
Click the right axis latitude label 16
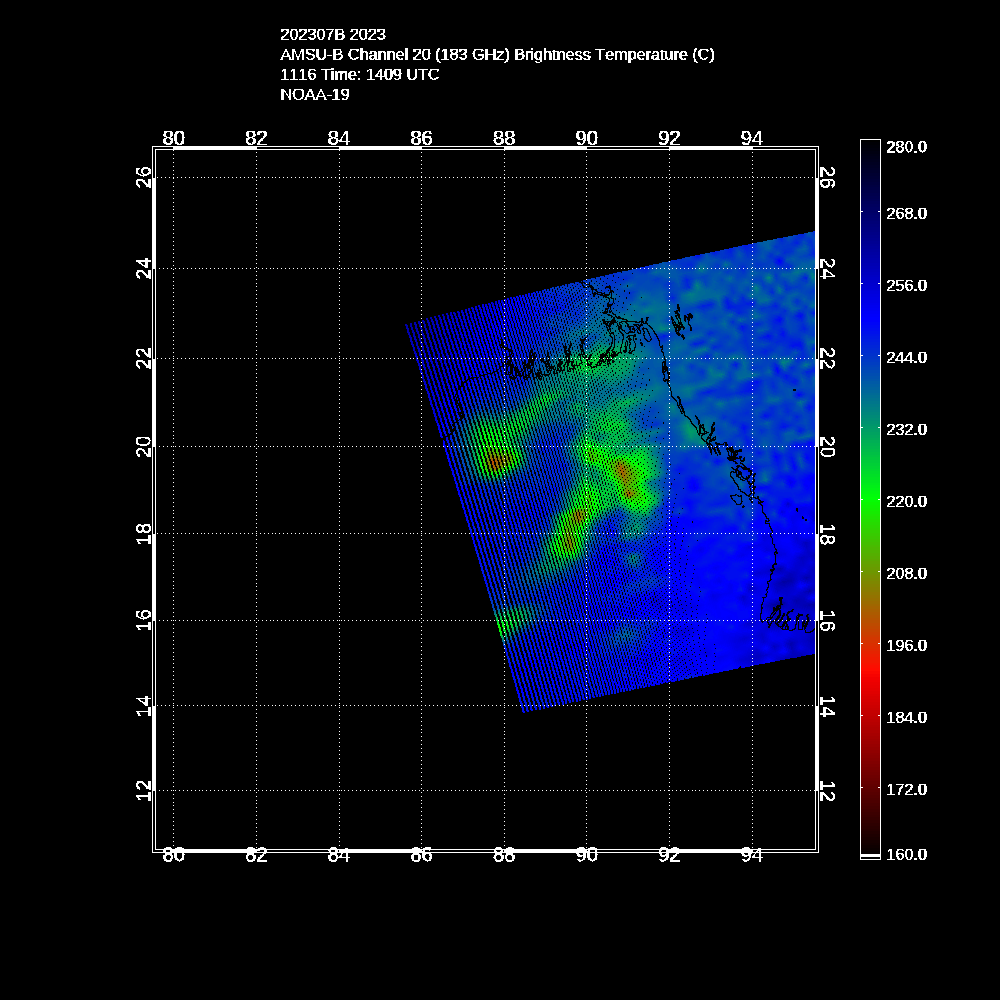827,620
